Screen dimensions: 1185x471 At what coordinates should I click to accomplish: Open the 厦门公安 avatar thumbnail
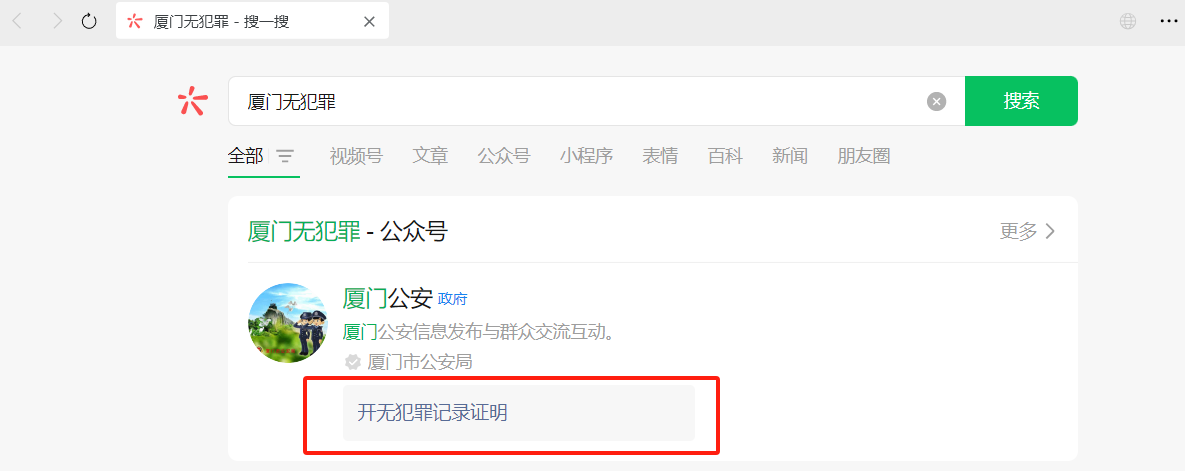(287, 323)
